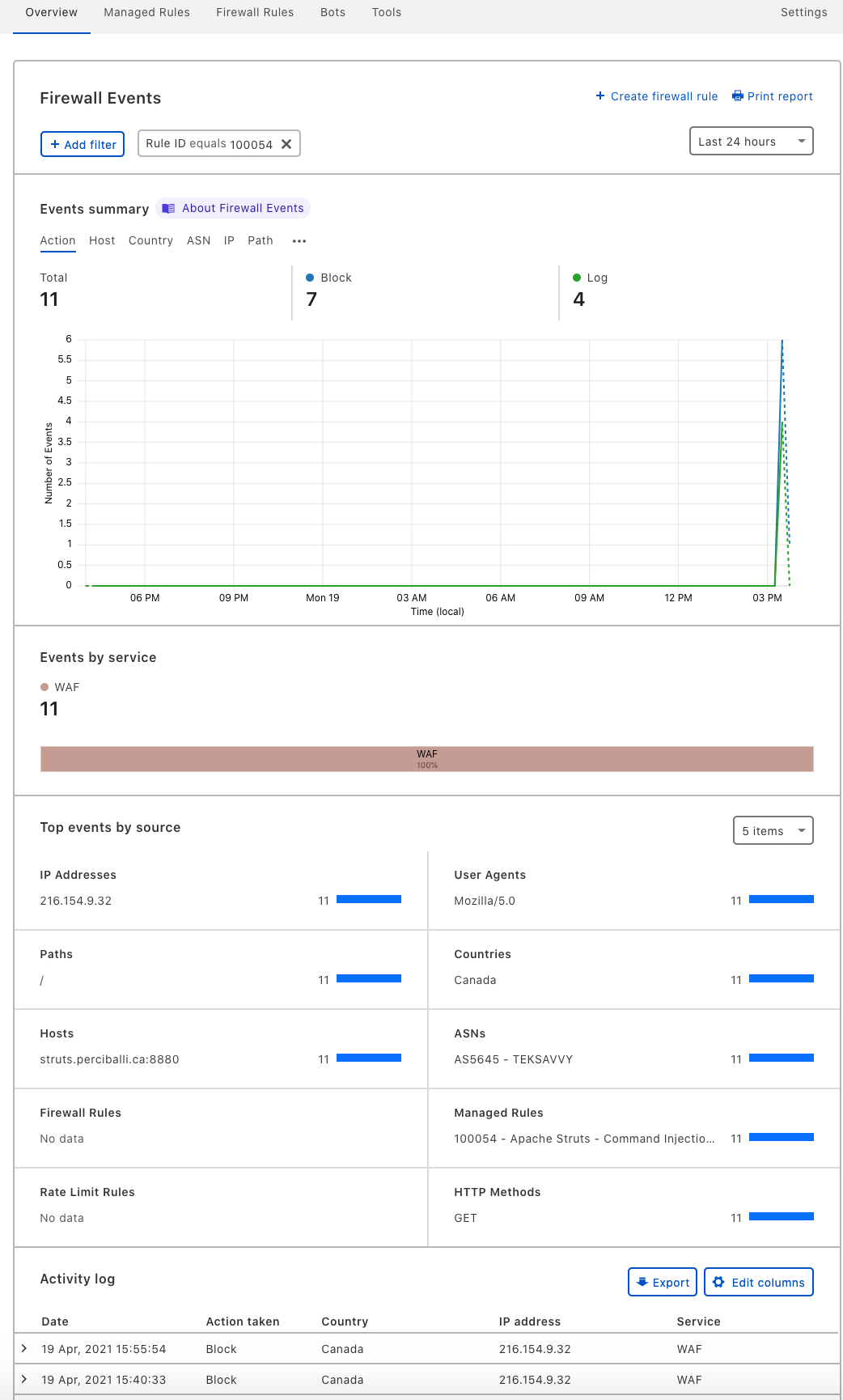This screenshot has width=843, height=1400.
Task: Select the Country summary tab
Action: click(x=150, y=241)
